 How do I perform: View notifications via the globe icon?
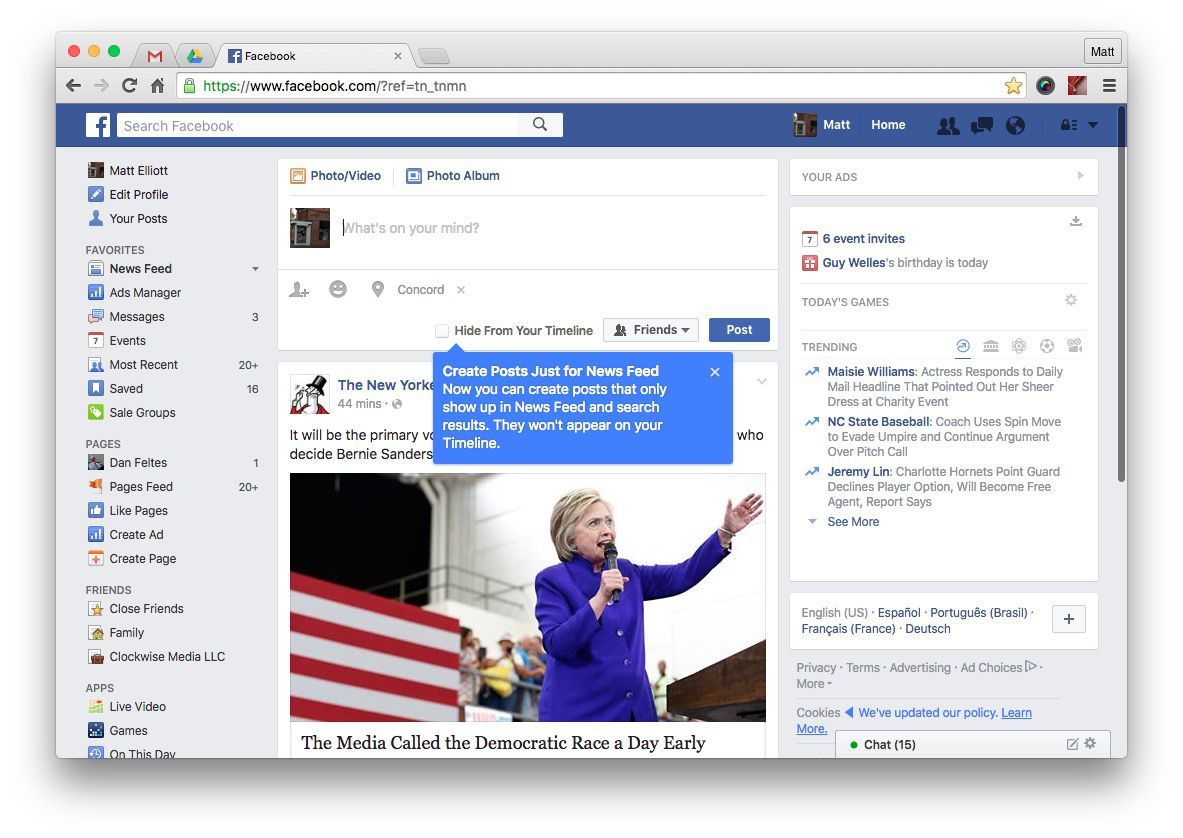pos(1014,125)
